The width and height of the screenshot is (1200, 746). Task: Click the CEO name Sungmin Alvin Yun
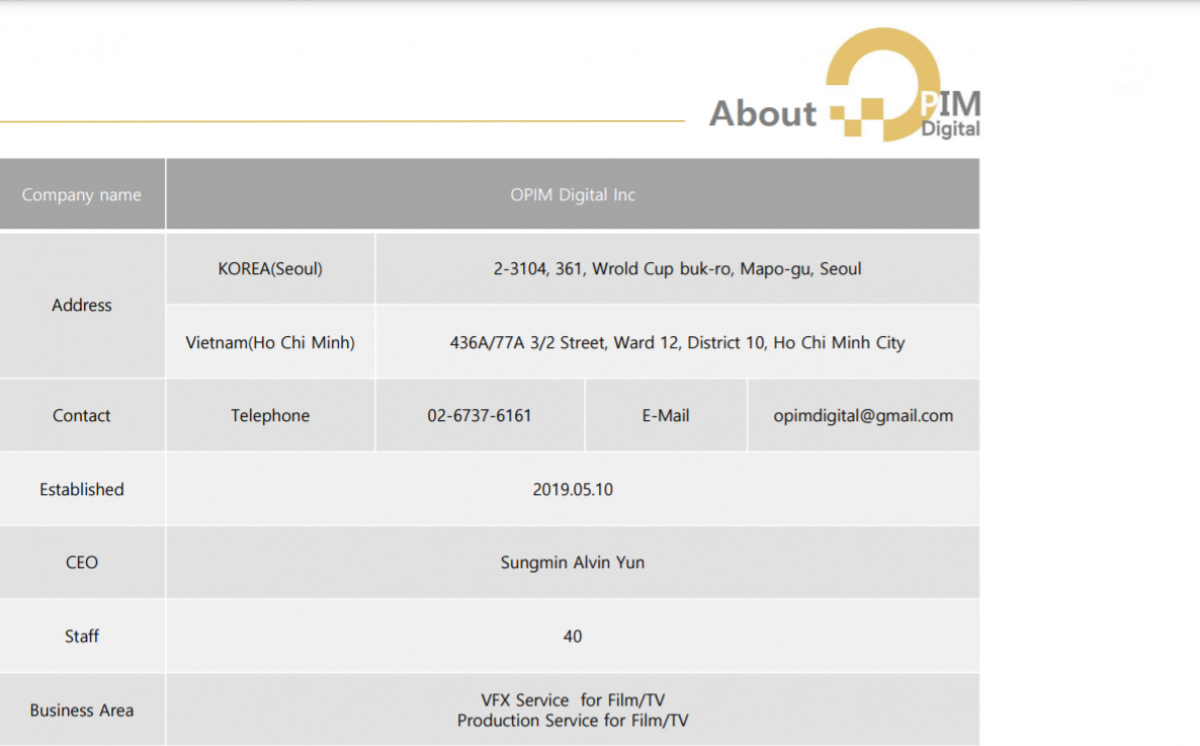[x=572, y=562]
